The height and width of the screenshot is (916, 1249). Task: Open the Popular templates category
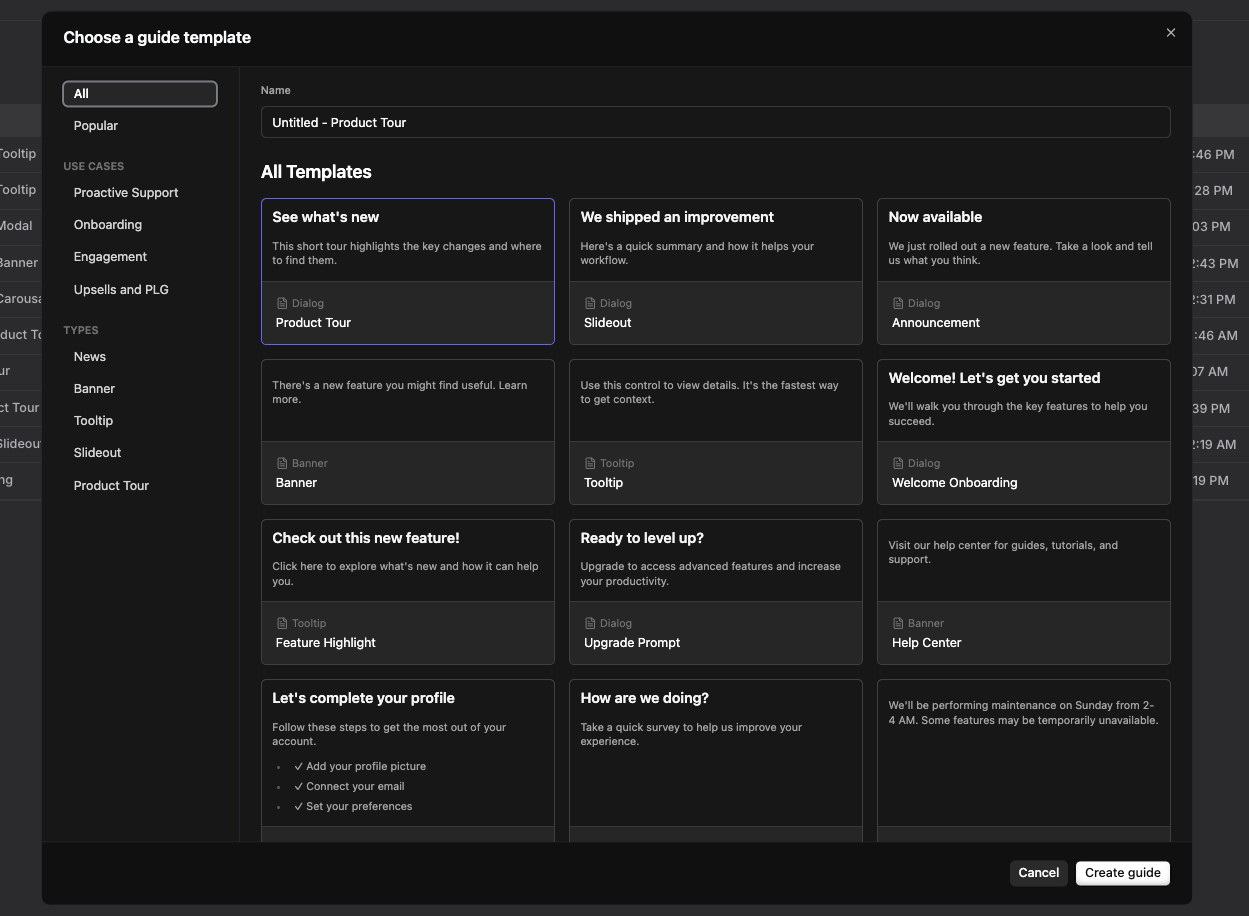tap(96, 126)
